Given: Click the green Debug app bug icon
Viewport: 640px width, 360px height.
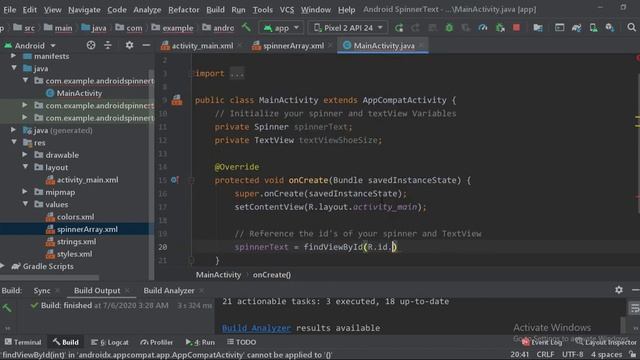Looking at the screenshot, I should coord(449,28).
